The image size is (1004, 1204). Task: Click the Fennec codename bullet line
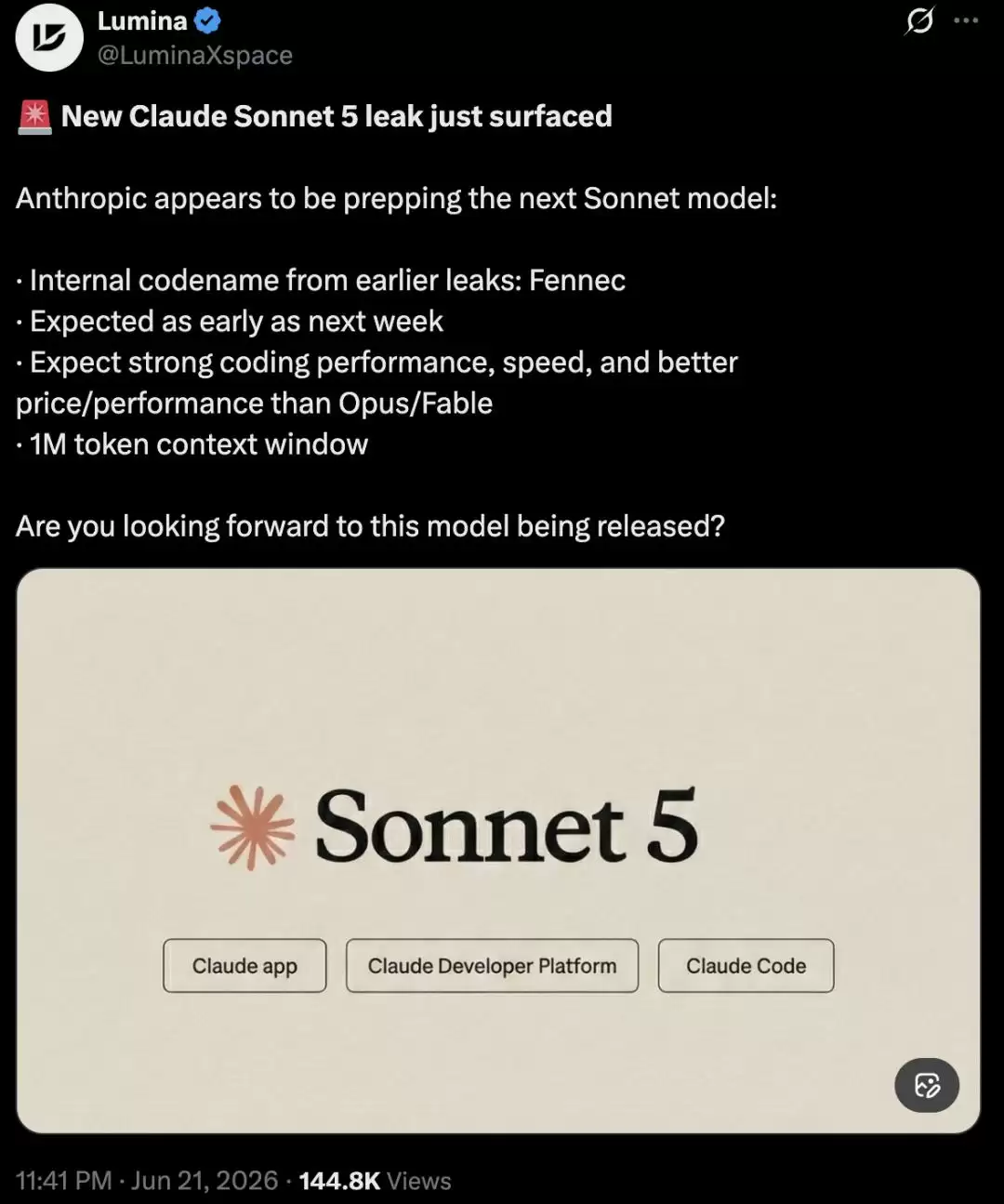321,280
